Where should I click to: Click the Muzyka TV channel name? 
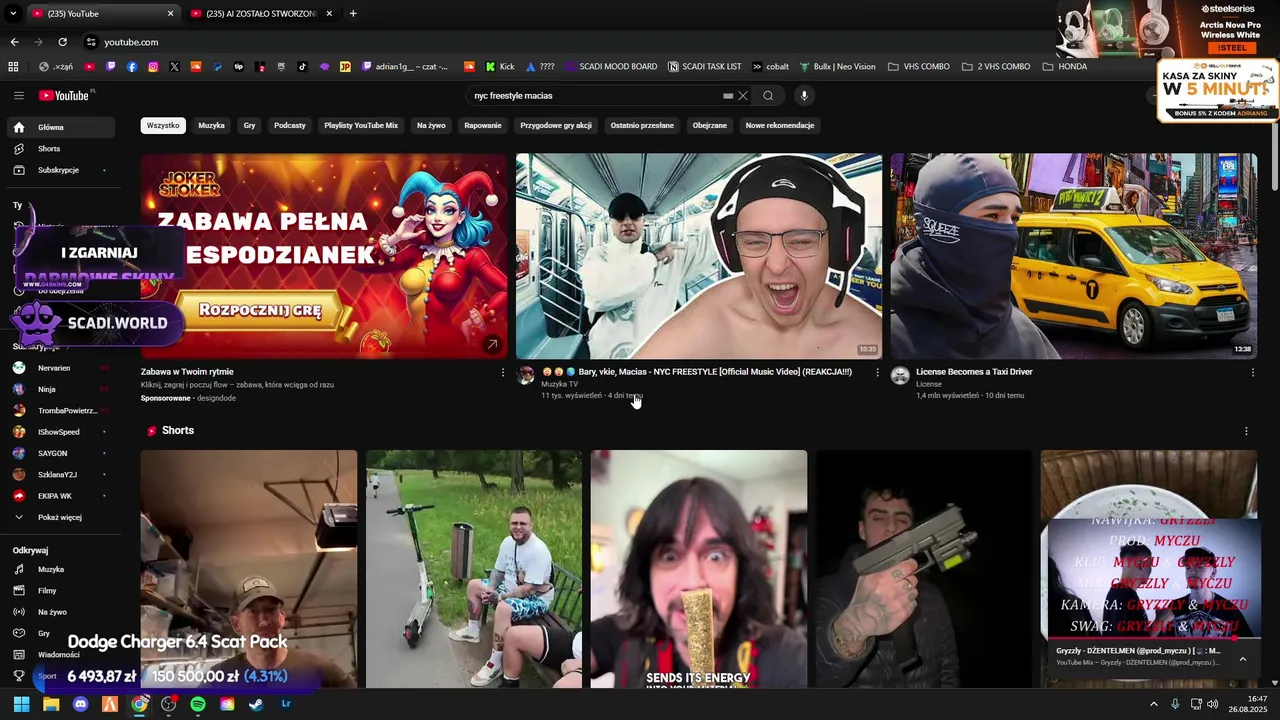coord(560,384)
